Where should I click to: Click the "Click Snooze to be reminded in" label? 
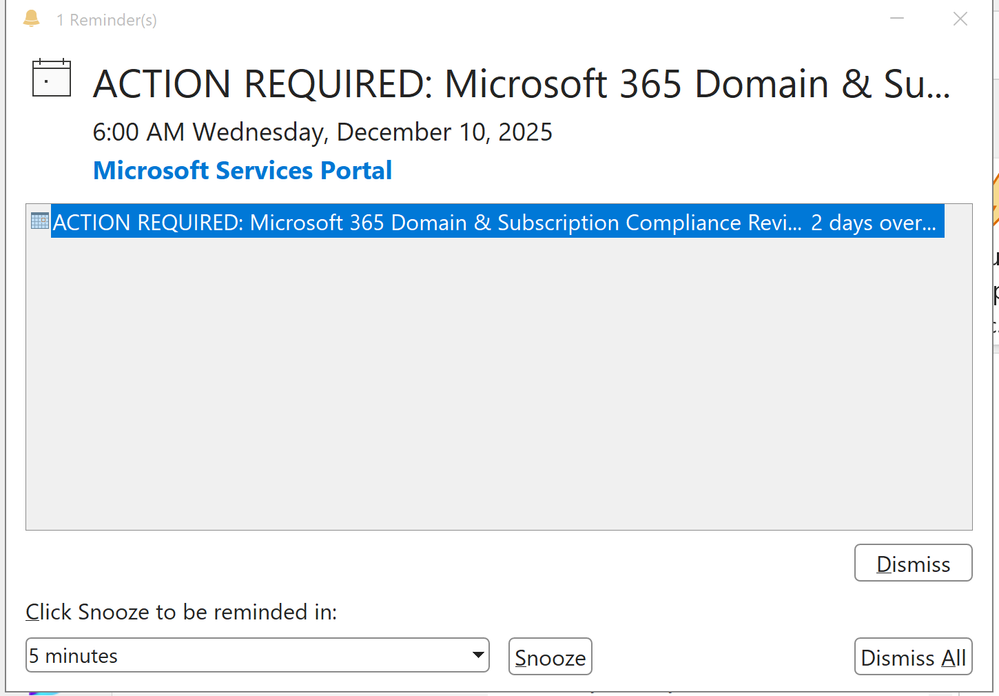(181, 612)
